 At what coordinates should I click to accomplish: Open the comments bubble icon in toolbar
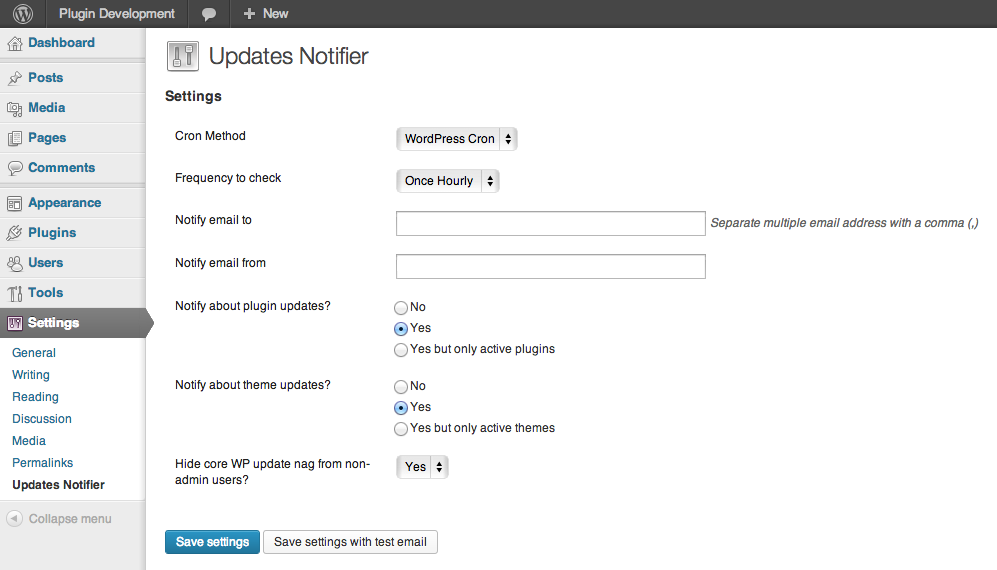(209, 14)
